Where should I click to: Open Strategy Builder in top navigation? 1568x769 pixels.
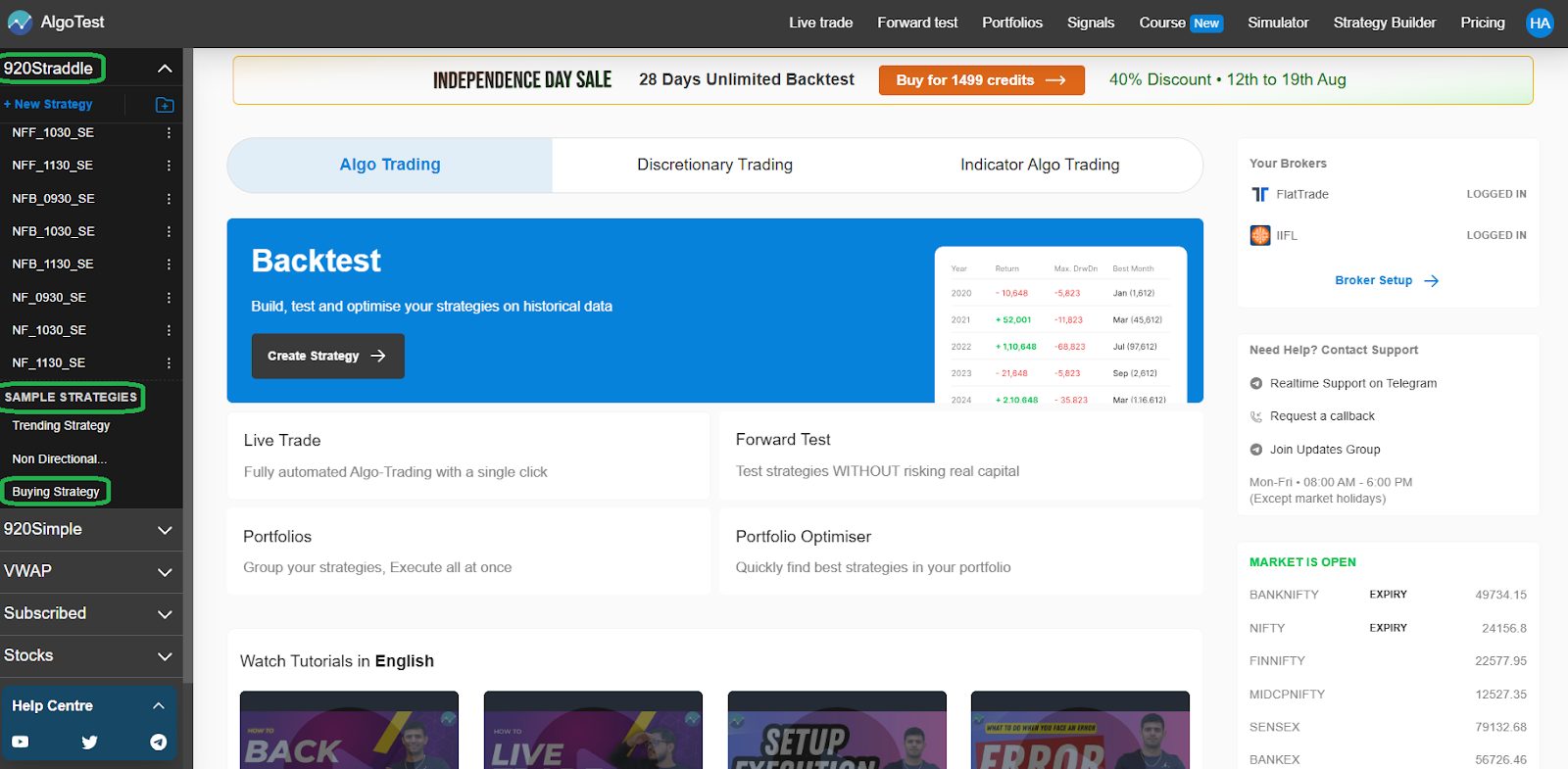[1385, 23]
